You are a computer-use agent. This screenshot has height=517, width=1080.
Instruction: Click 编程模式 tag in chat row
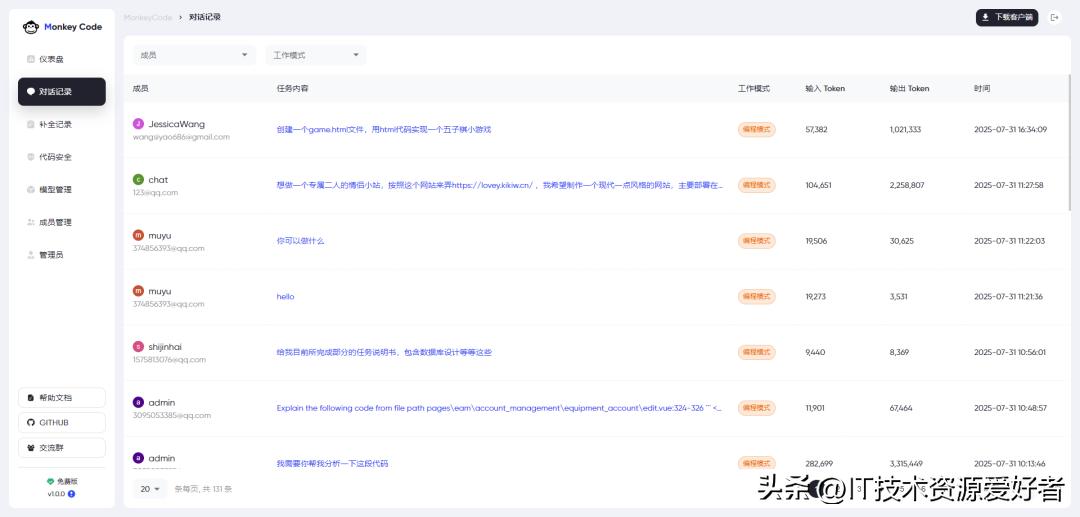756,185
